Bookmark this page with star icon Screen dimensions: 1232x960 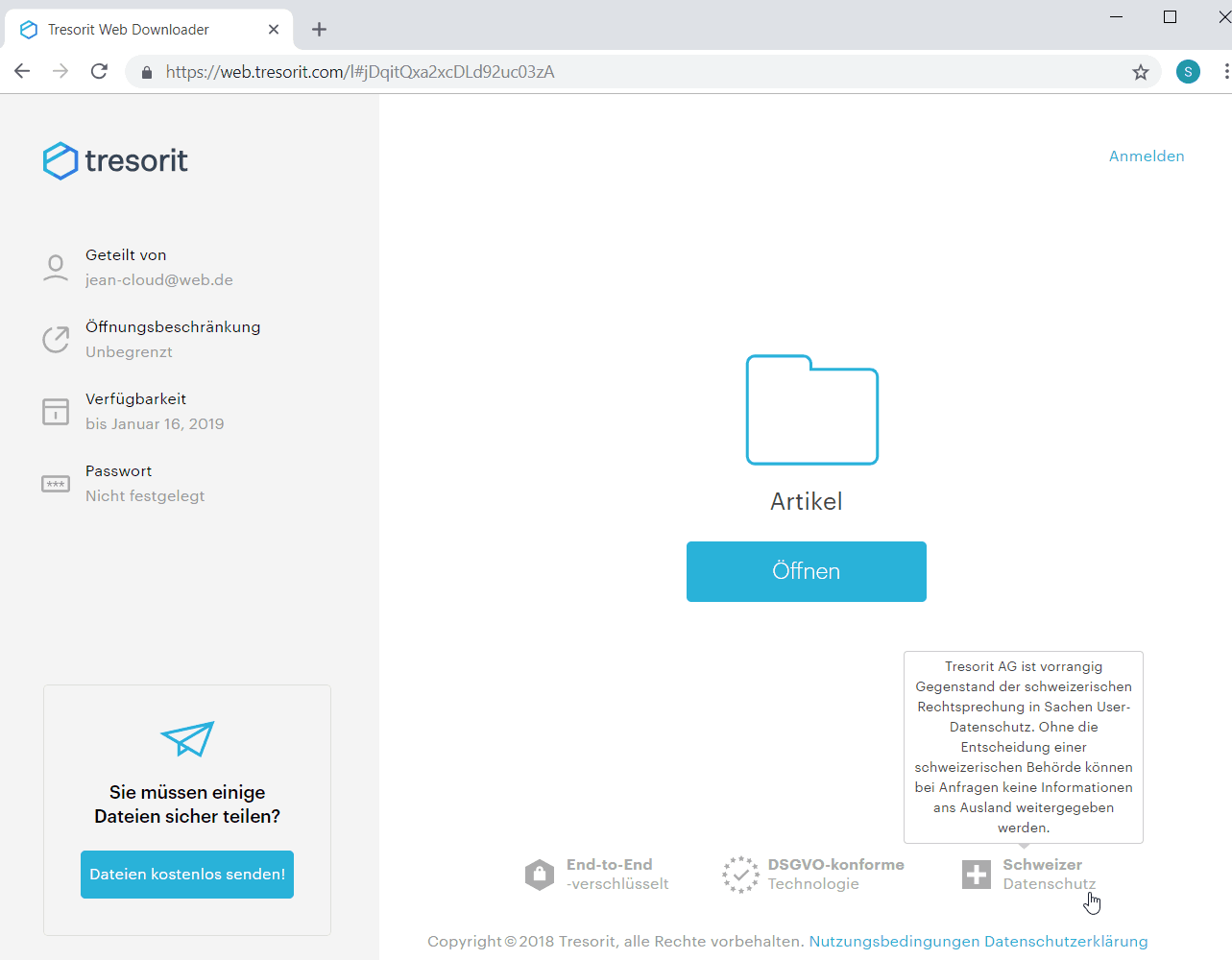click(1141, 72)
